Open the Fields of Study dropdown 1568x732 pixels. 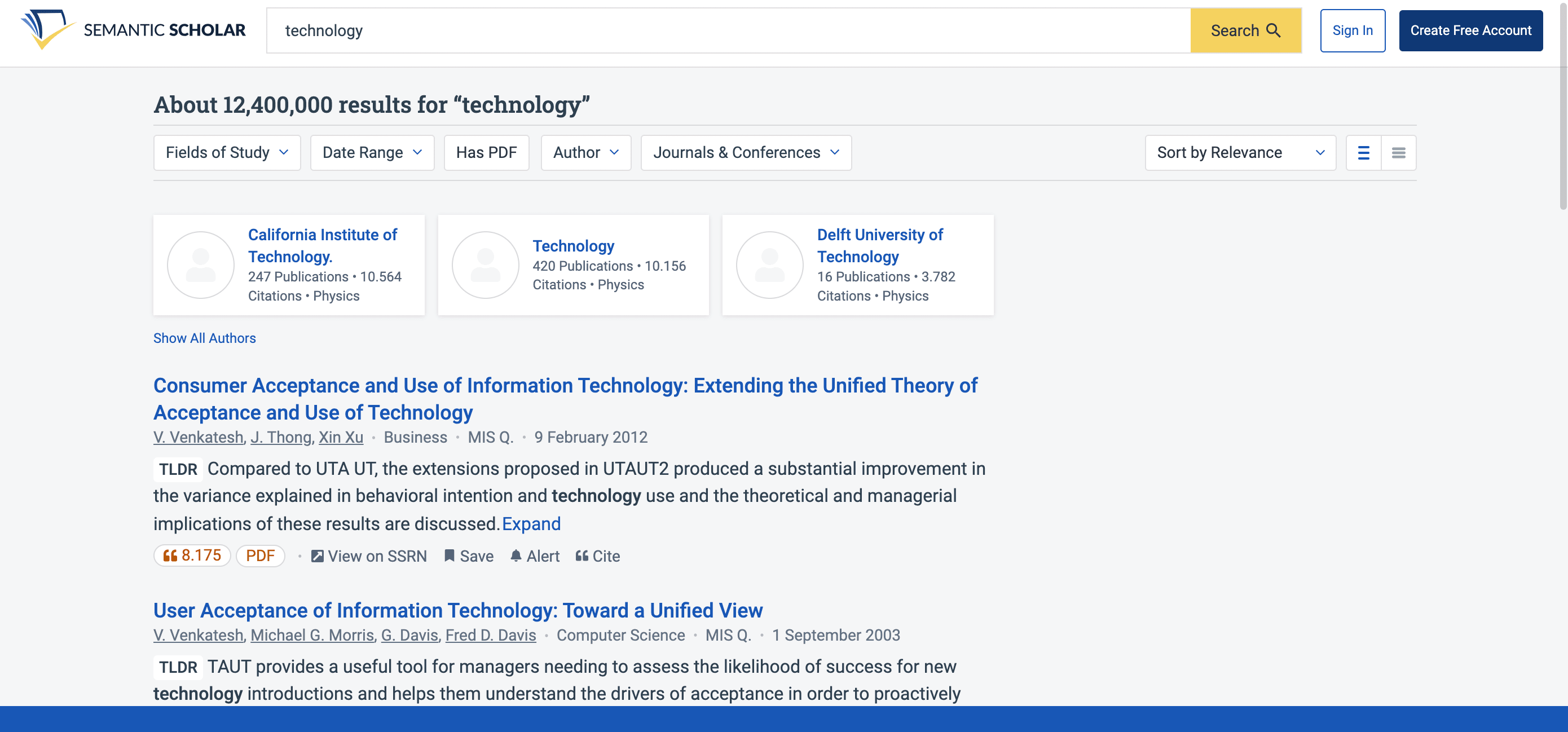(x=226, y=153)
